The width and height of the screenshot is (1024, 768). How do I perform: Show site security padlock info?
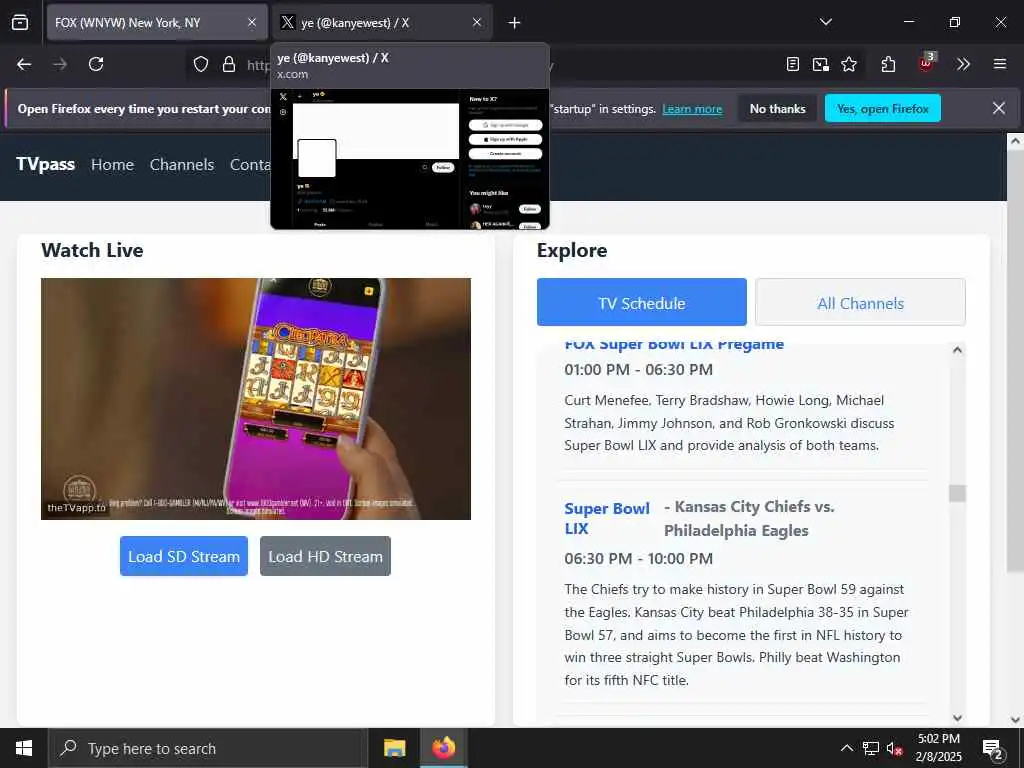click(x=229, y=64)
